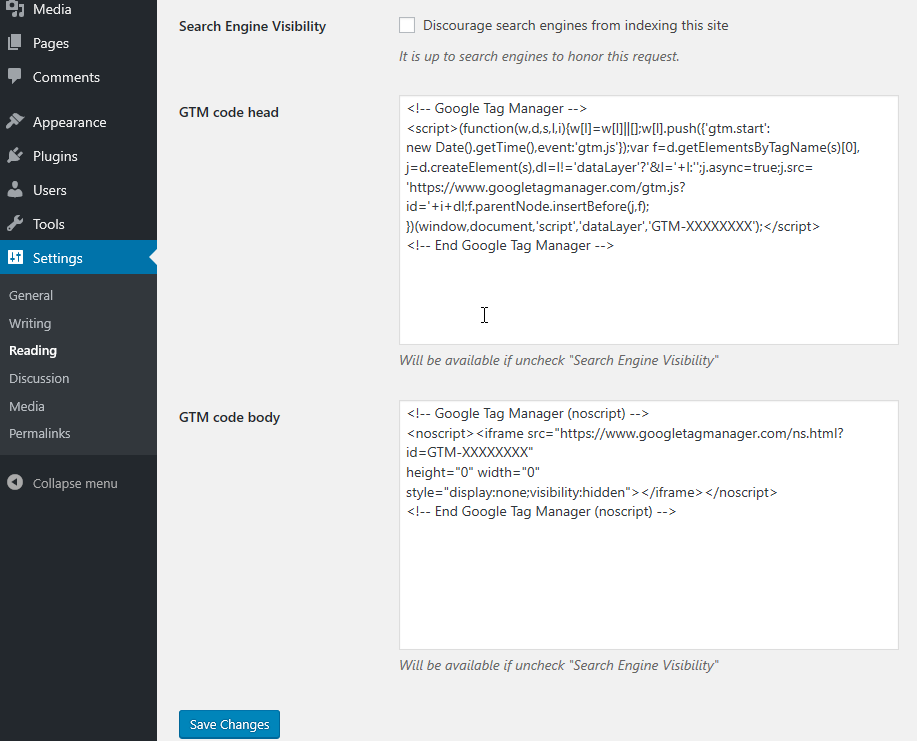Go to Discussion settings page
The width and height of the screenshot is (917, 741).
tap(39, 378)
